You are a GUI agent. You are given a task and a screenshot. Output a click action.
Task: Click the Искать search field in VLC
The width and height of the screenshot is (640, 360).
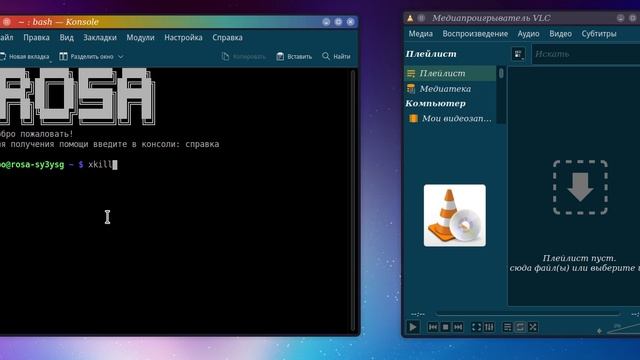click(586, 54)
